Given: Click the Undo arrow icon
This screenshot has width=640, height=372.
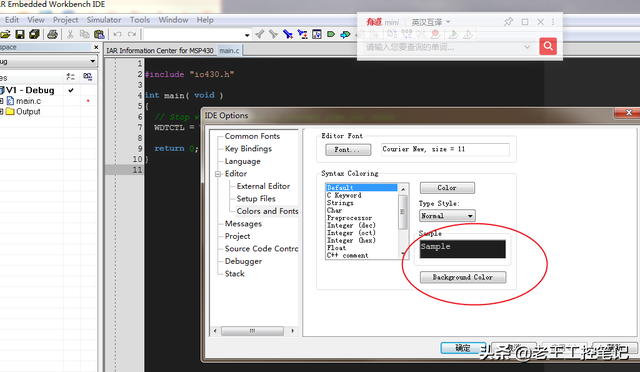Looking at the screenshot, I should tap(118, 34).
